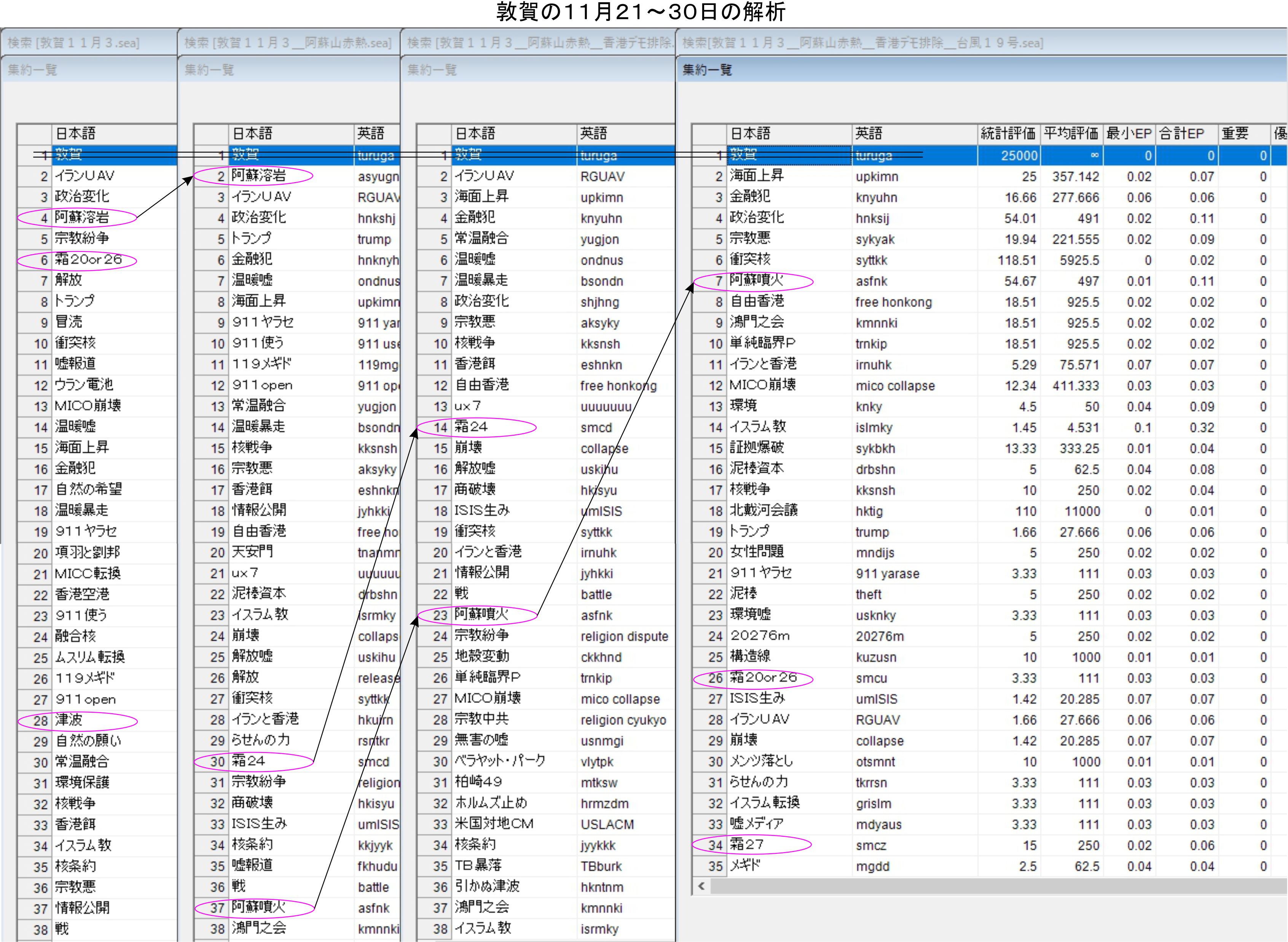The image size is (1288, 942).
Task: Click the 合計EP column header
Action: [x=1182, y=134]
